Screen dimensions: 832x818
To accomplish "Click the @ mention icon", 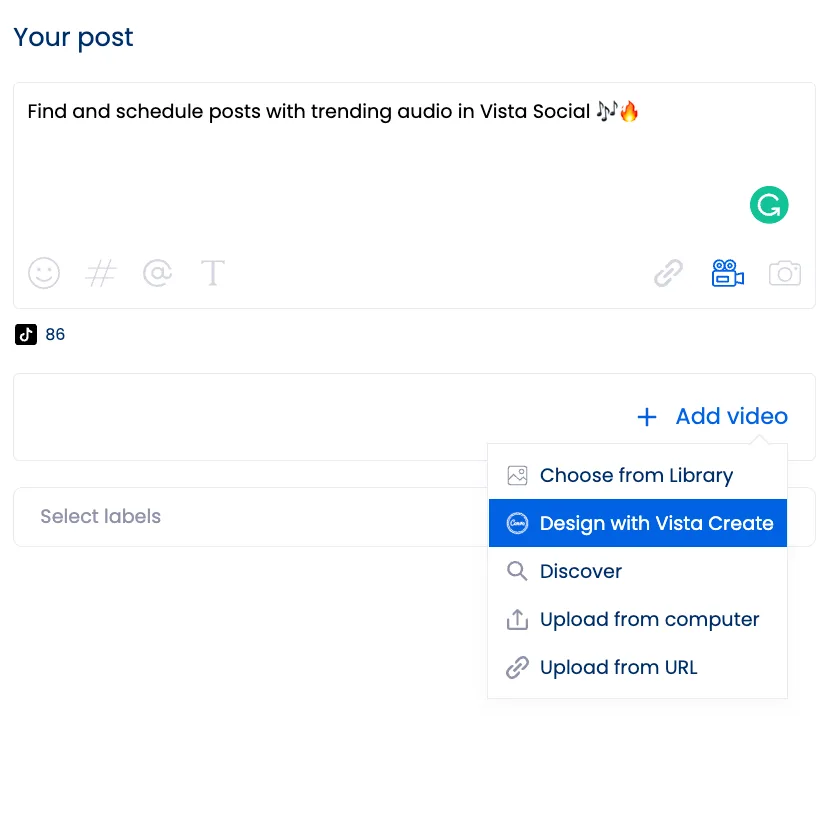I will [157, 273].
